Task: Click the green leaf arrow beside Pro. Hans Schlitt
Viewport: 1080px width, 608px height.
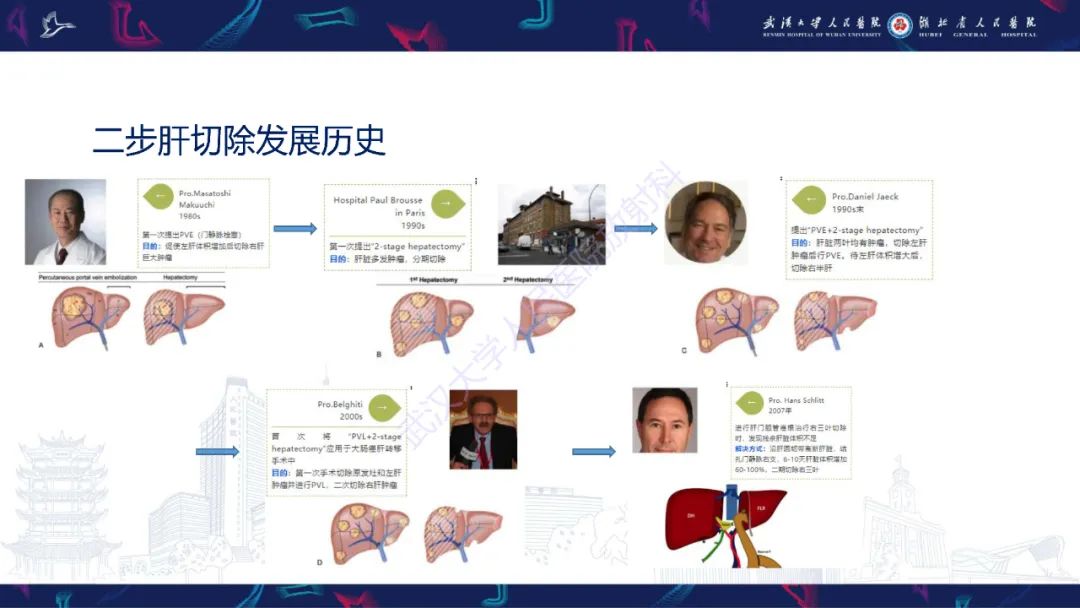Action: (749, 403)
